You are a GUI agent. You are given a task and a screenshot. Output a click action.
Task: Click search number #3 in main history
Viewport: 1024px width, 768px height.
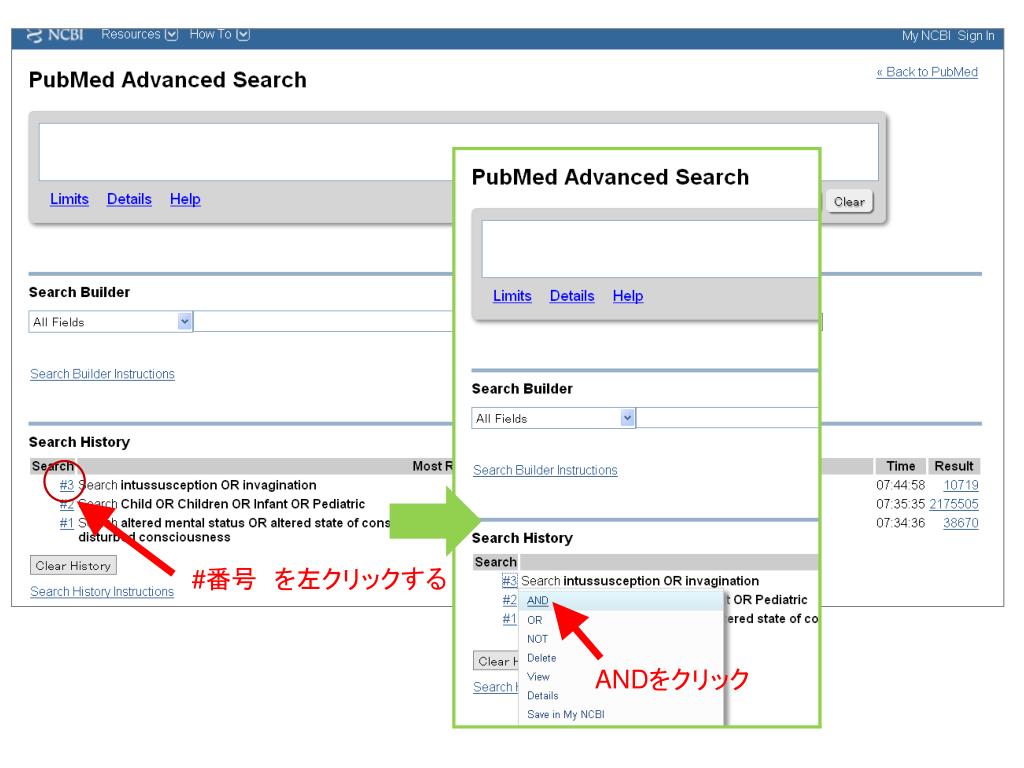[x=67, y=485]
